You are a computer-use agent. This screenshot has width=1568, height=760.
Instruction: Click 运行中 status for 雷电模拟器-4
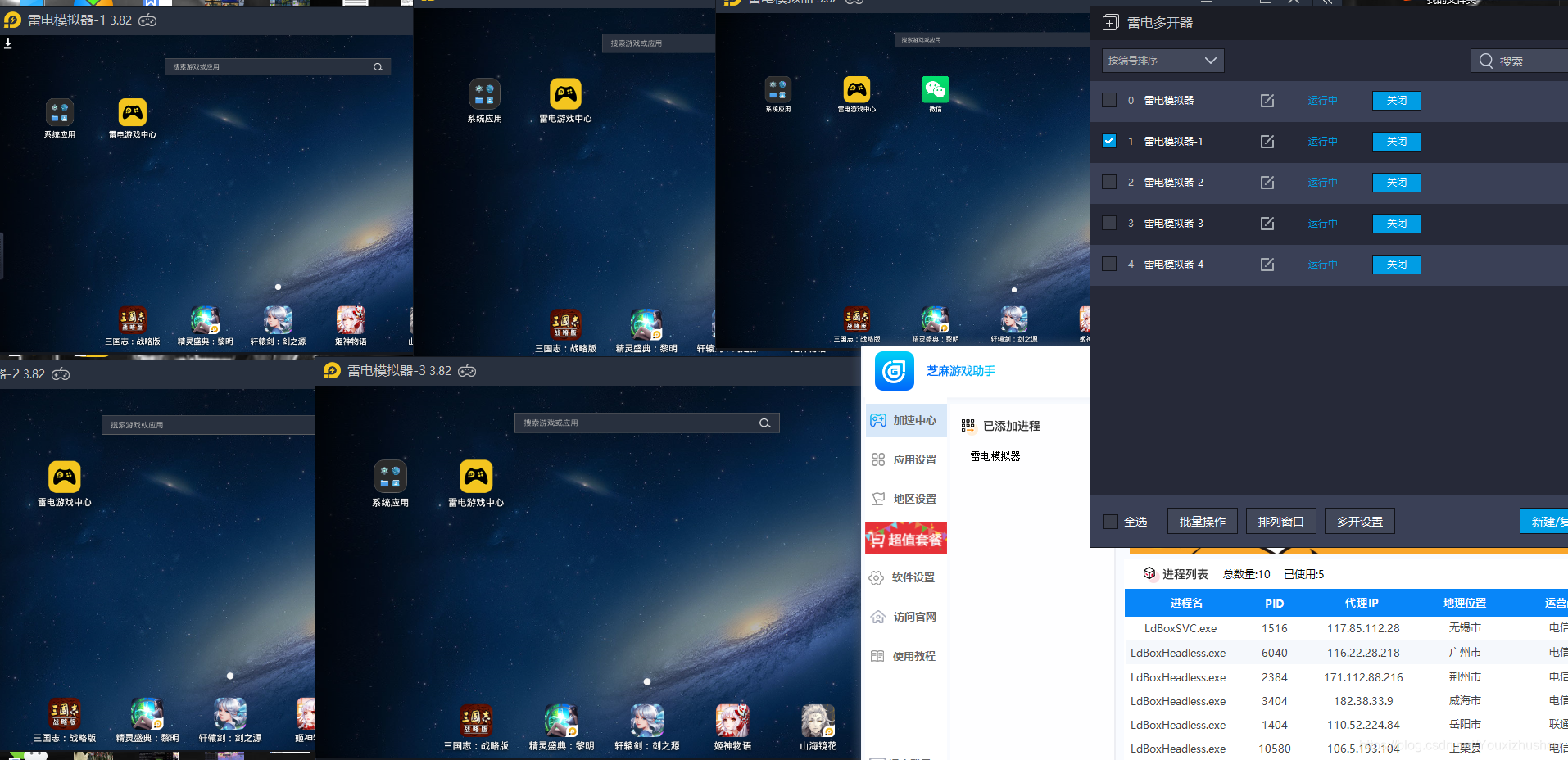tap(1322, 264)
